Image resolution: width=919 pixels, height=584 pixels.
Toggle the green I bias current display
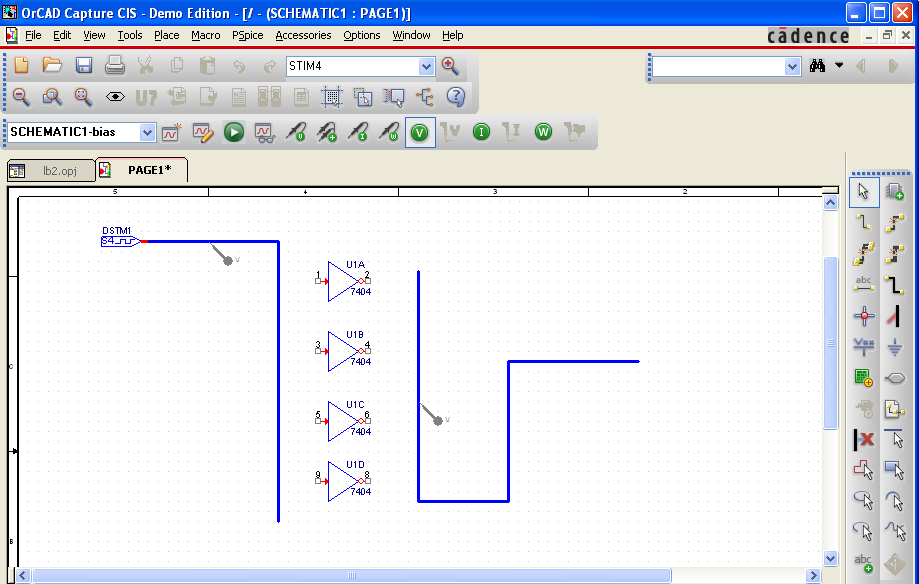point(481,132)
